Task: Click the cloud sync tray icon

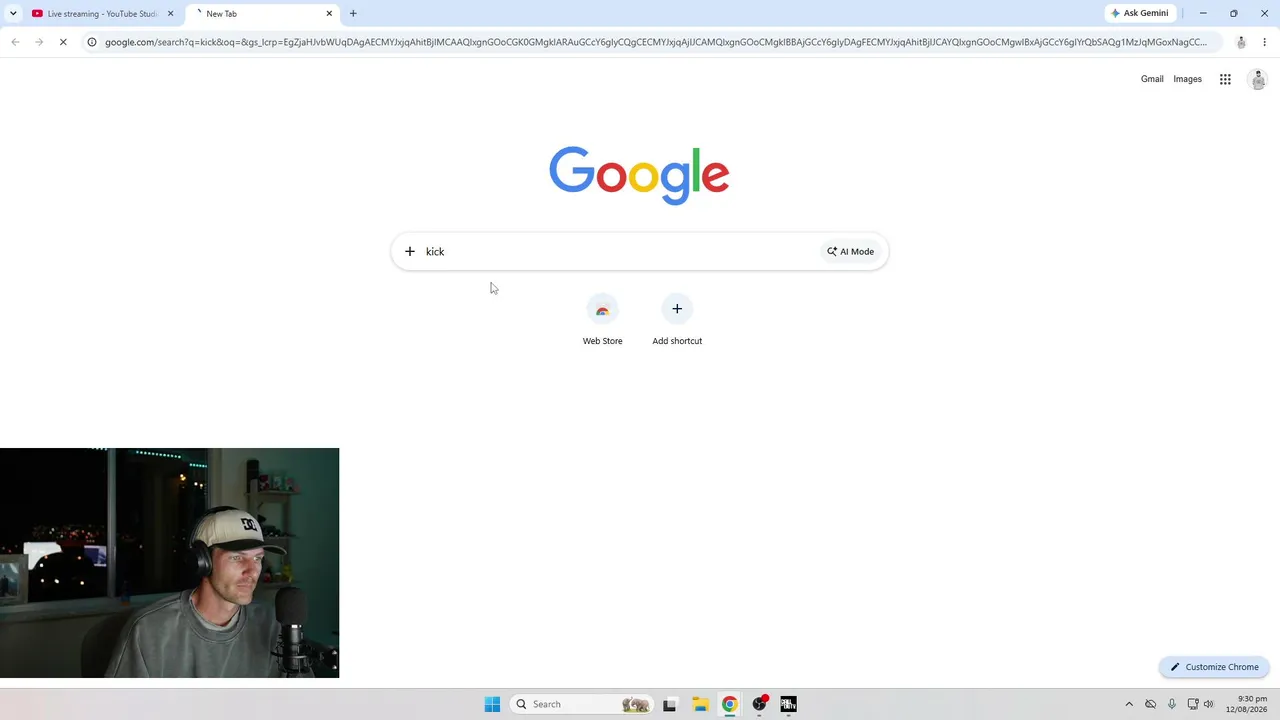Action: pyautogui.click(x=1151, y=704)
